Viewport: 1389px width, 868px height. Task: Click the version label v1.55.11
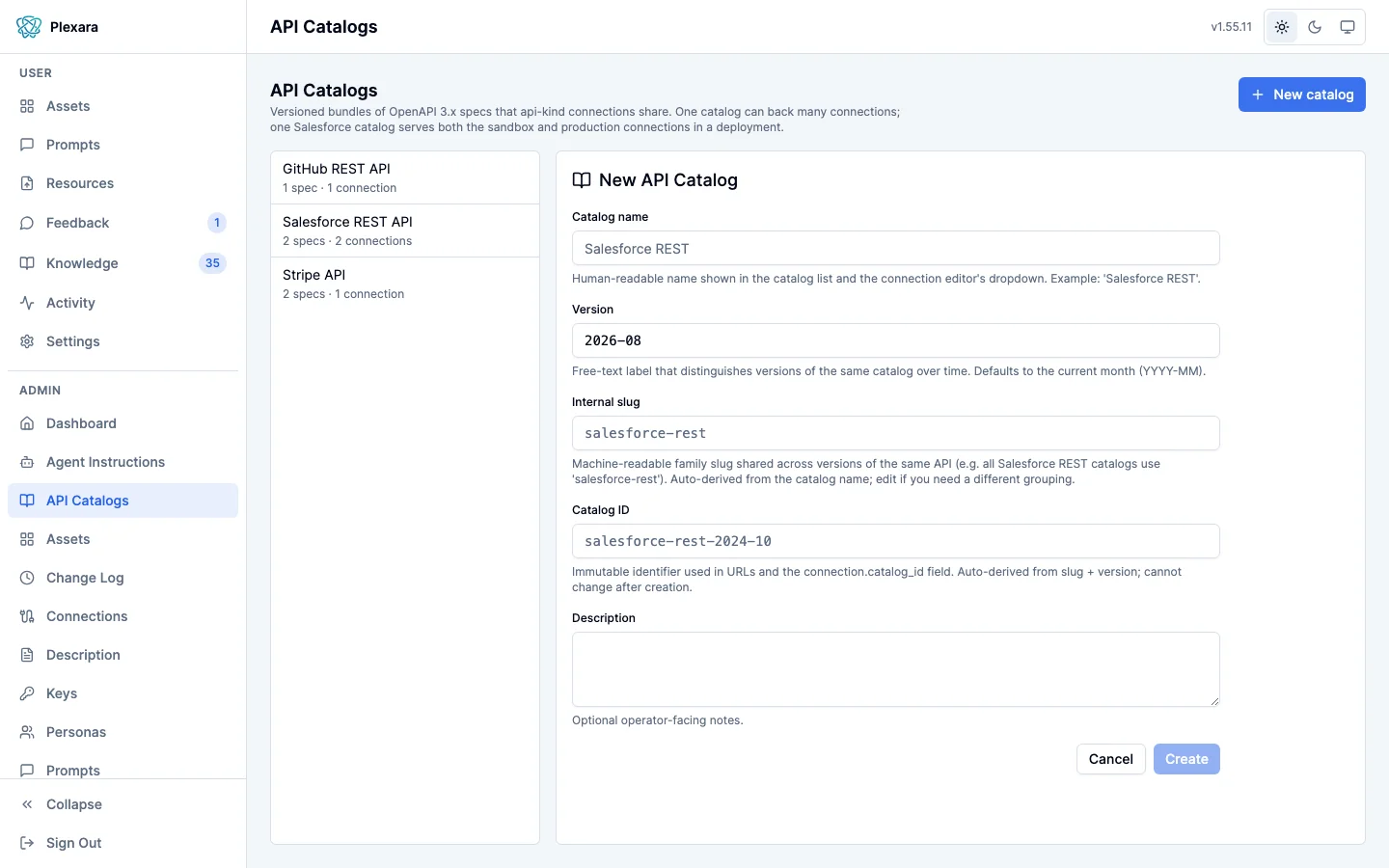tap(1232, 27)
